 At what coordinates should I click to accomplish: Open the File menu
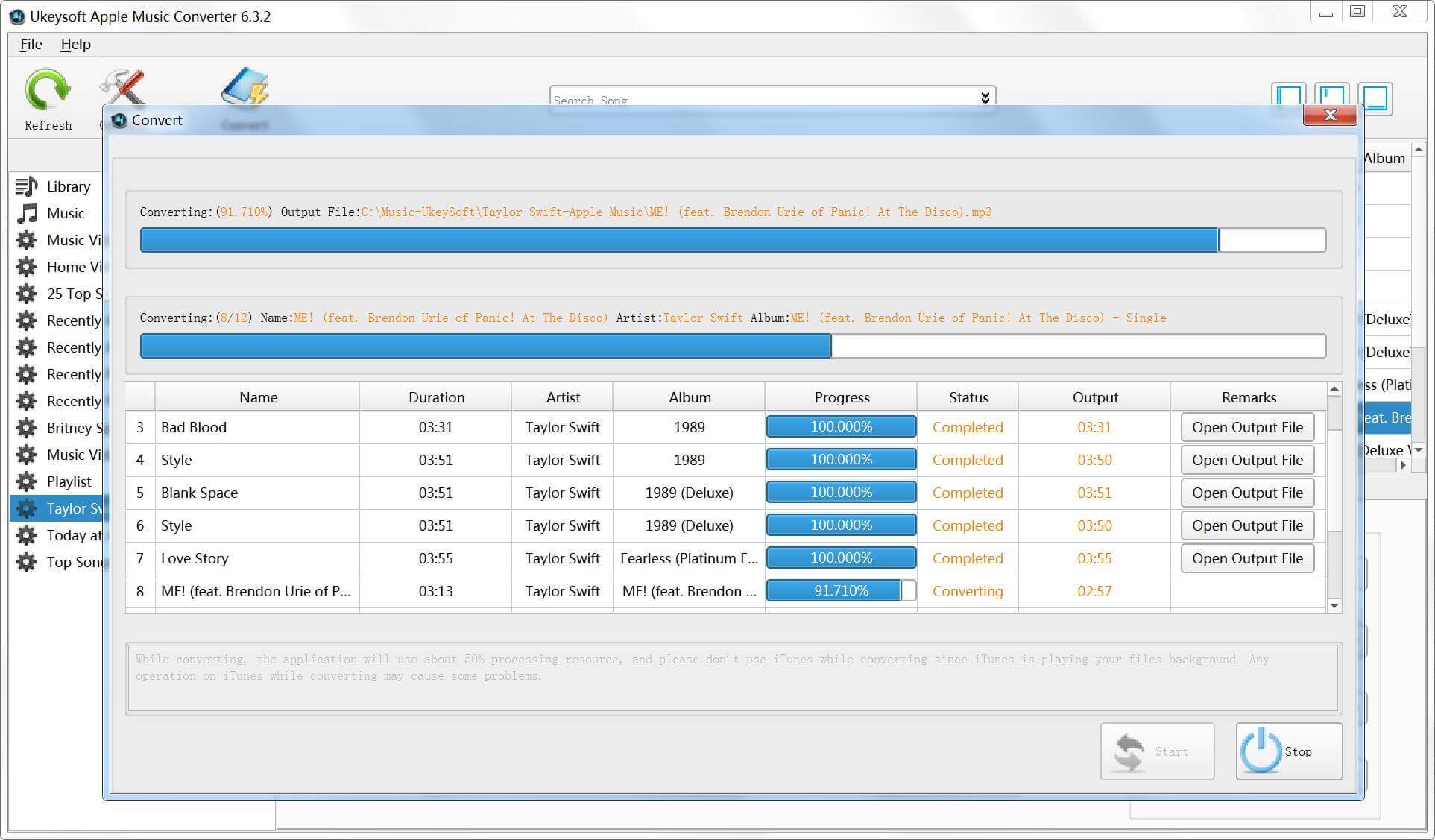coord(31,44)
